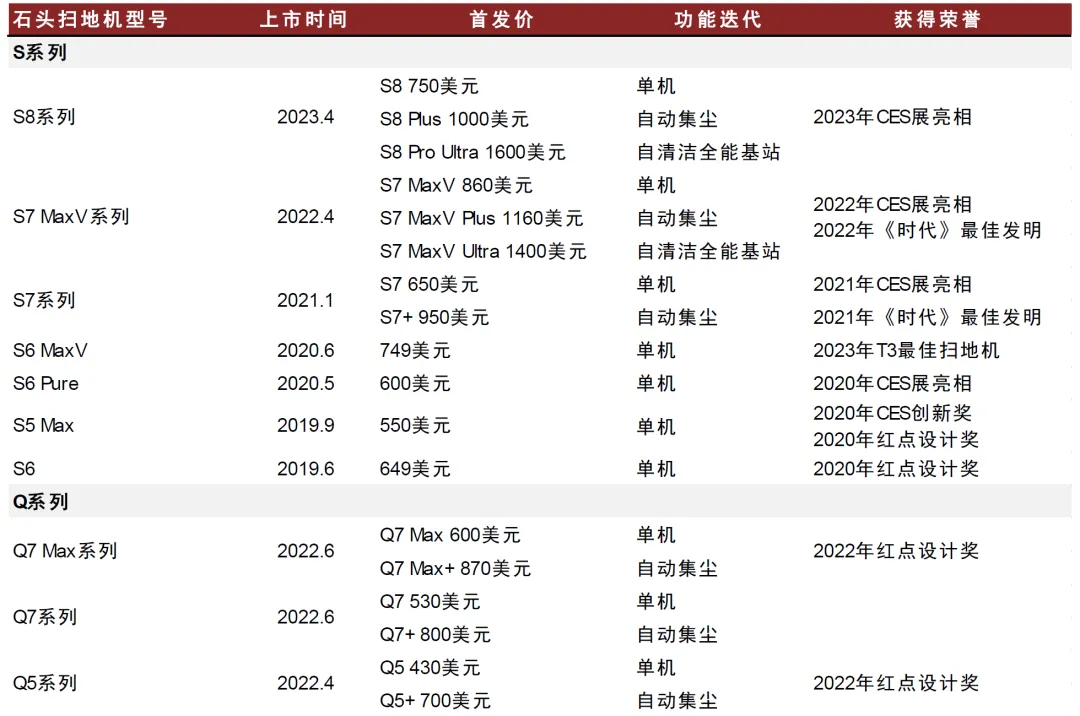The width and height of the screenshot is (1080, 716).
Task: Click the Q7 Max+ 870美元 price cell
Action: coord(455,568)
